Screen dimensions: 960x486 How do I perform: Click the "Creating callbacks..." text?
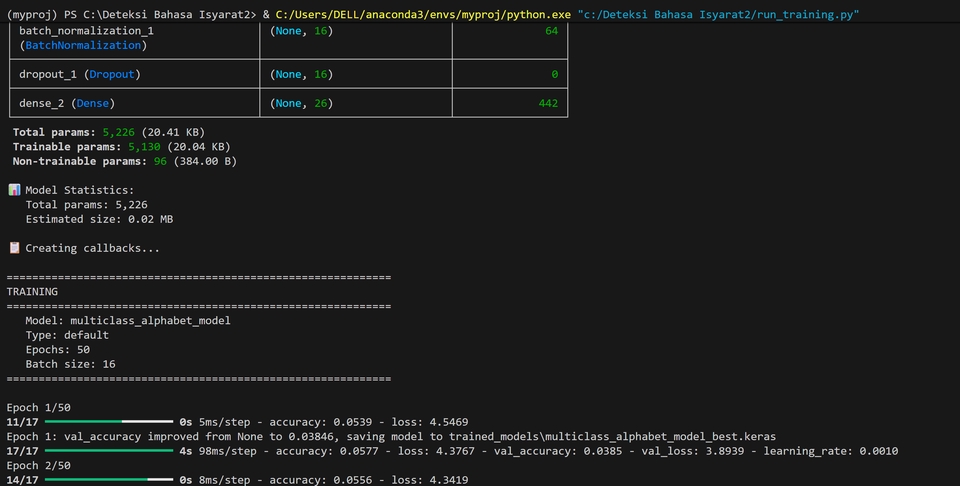(x=92, y=248)
